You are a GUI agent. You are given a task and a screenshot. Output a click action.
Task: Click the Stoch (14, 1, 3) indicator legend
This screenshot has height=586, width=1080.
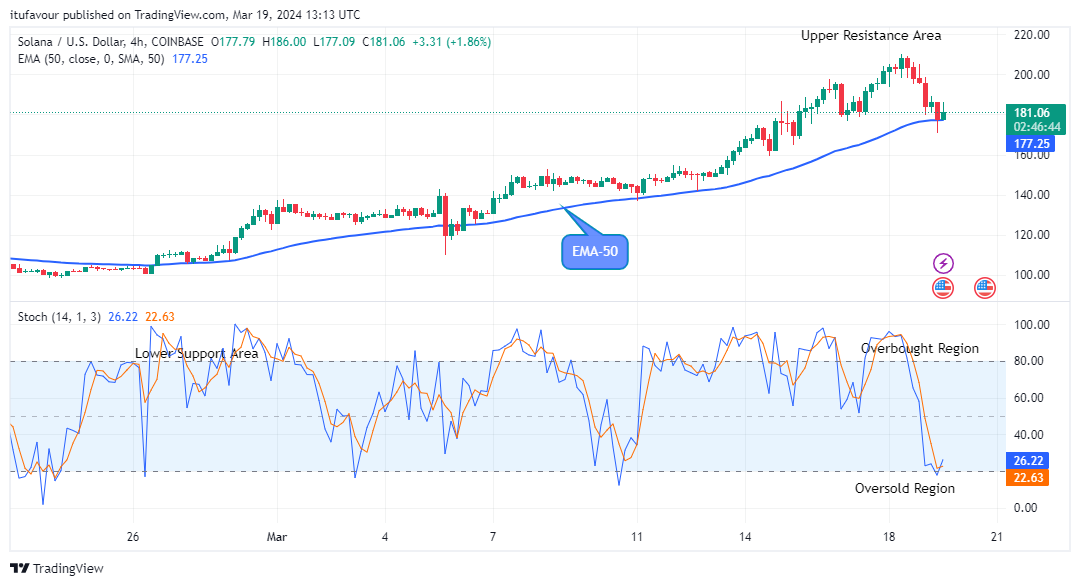pos(59,317)
